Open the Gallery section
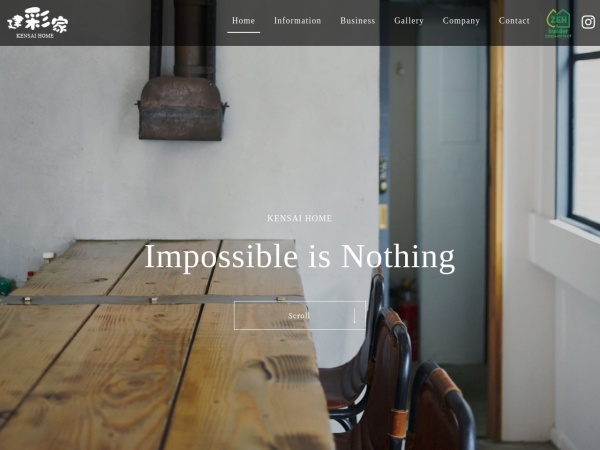The image size is (600, 450). click(x=409, y=21)
